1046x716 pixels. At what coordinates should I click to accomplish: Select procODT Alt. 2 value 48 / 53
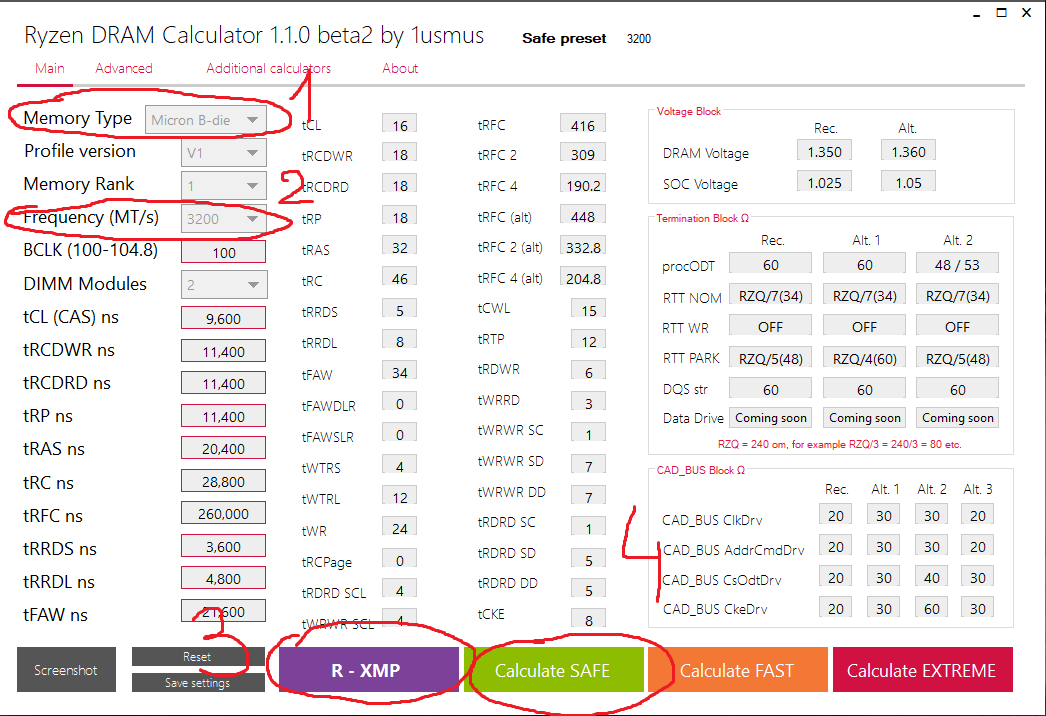(957, 264)
